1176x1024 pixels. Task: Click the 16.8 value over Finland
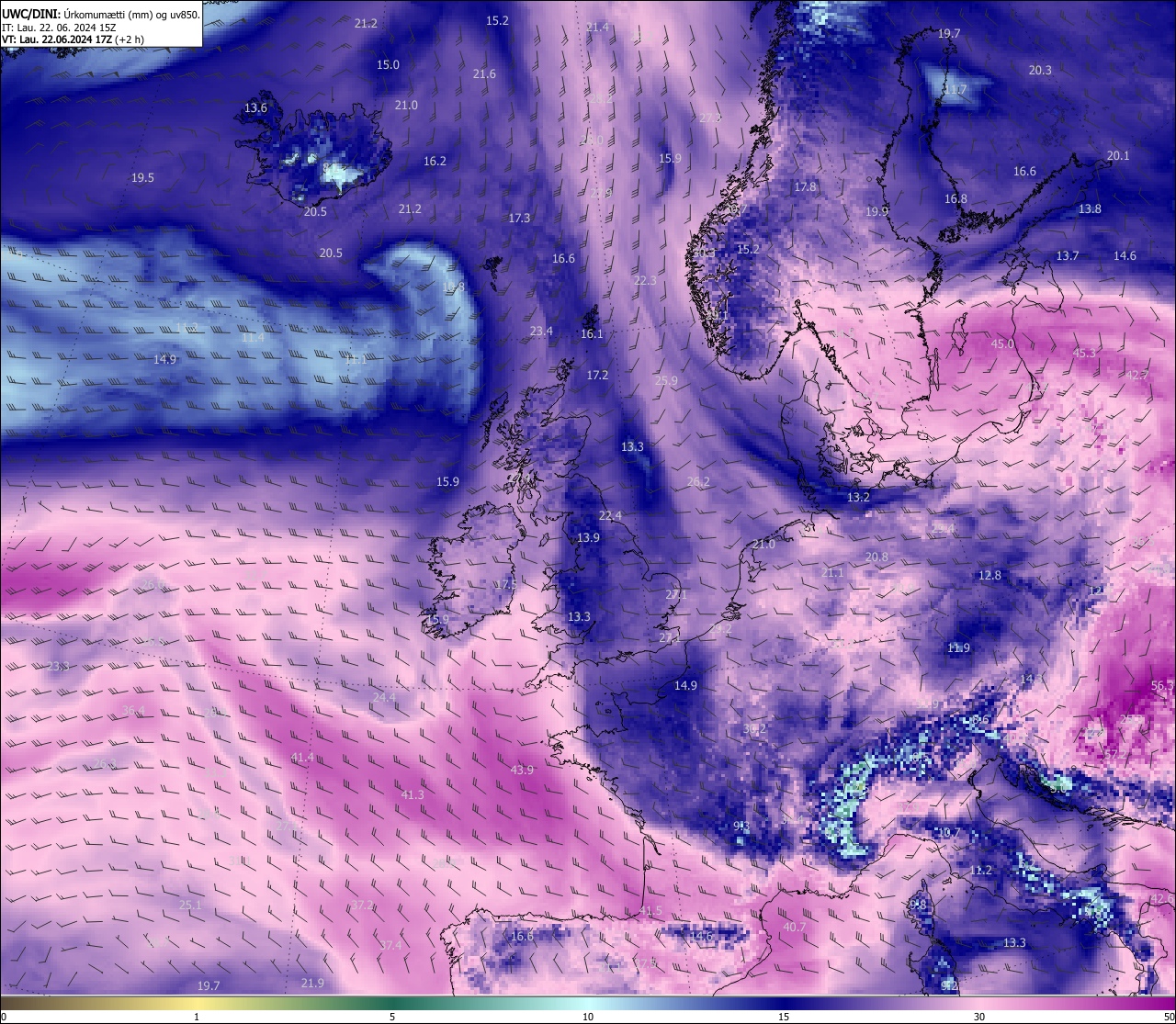(x=955, y=199)
